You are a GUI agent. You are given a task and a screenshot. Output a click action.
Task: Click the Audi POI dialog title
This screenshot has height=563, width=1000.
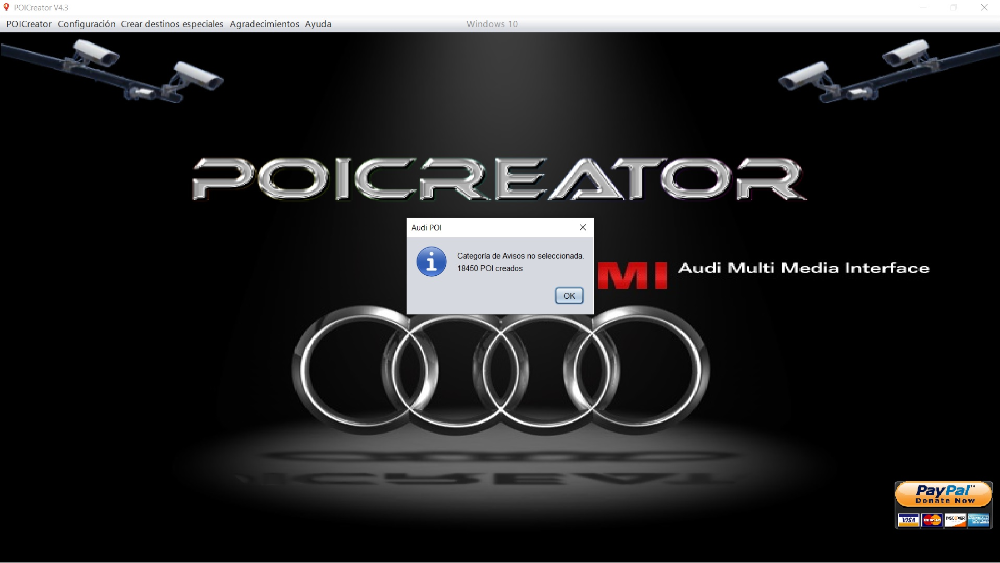pyautogui.click(x=426, y=228)
